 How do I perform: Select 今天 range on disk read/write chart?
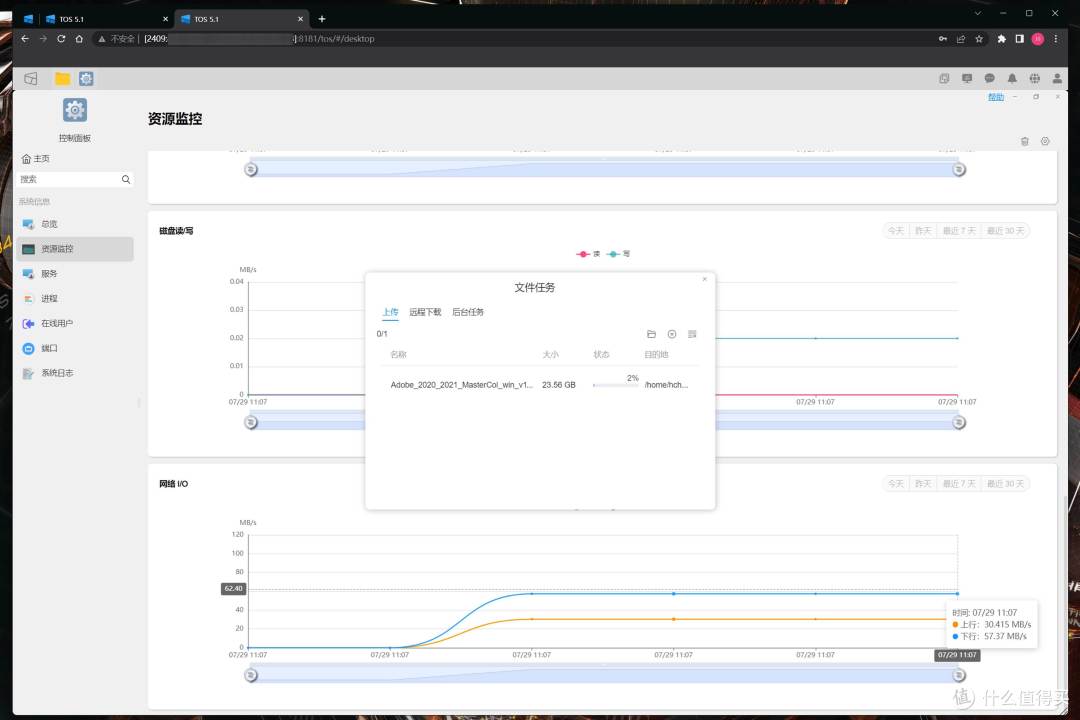(x=896, y=231)
